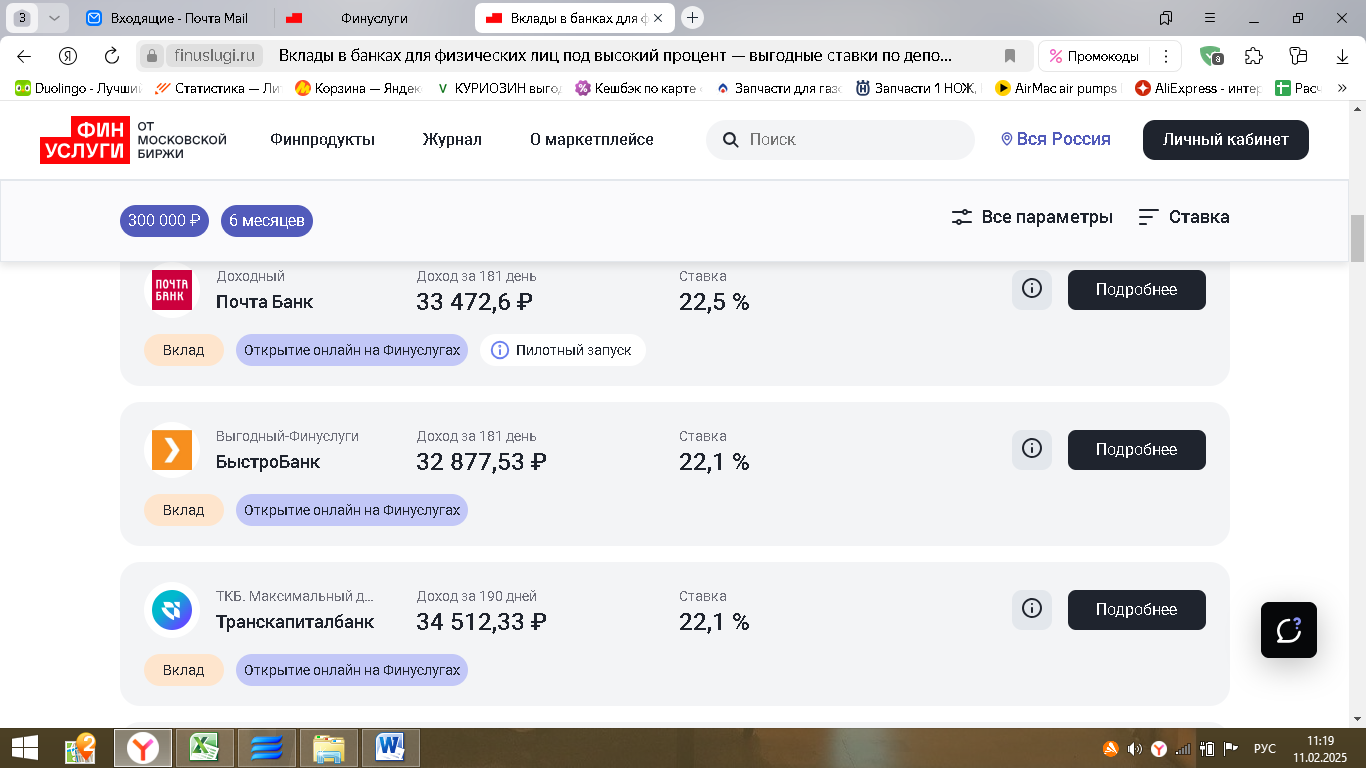Click the Поиск search field
Screen dimensions: 1366x768
click(850, 140)
